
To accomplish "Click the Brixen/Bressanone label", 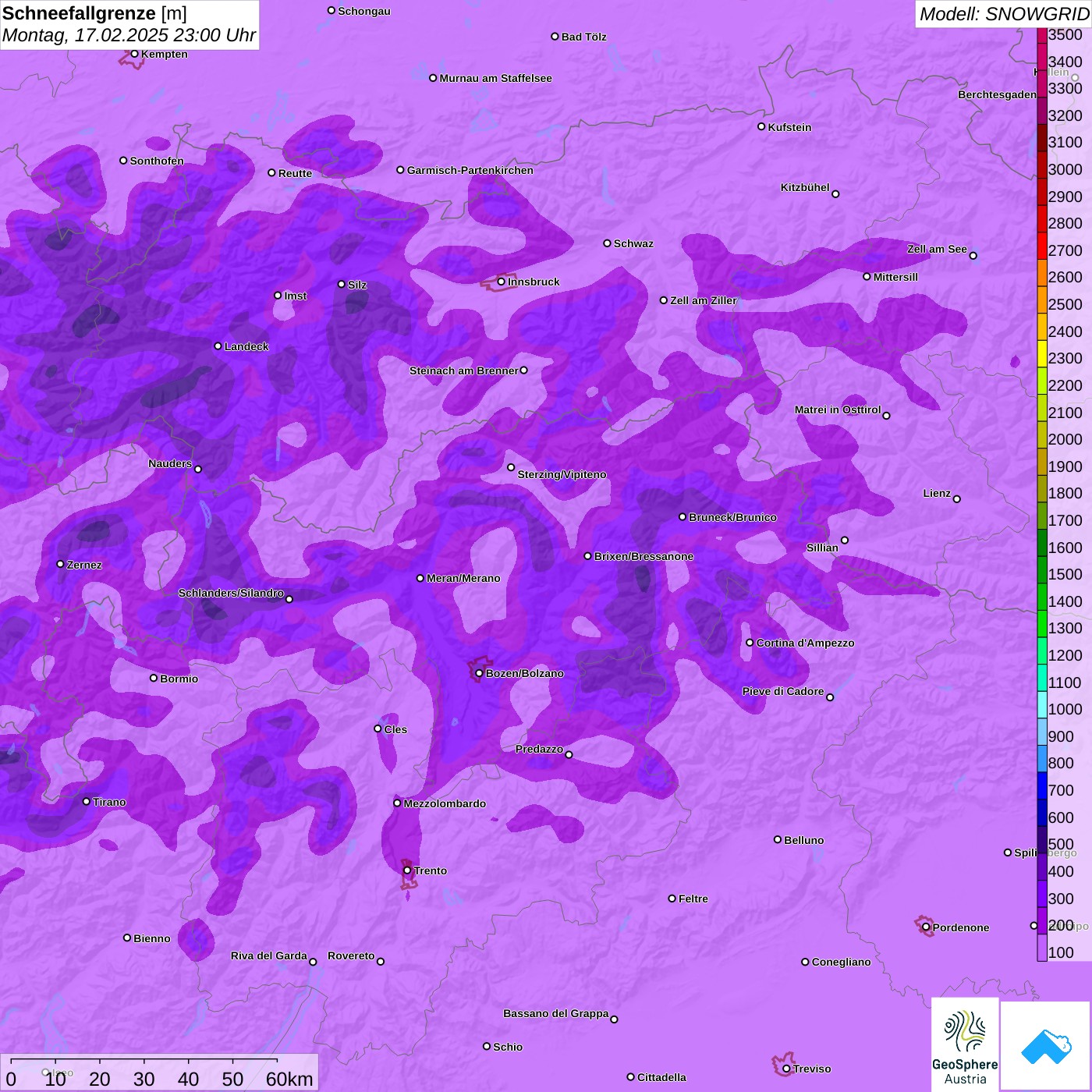I will pos(643,556).
